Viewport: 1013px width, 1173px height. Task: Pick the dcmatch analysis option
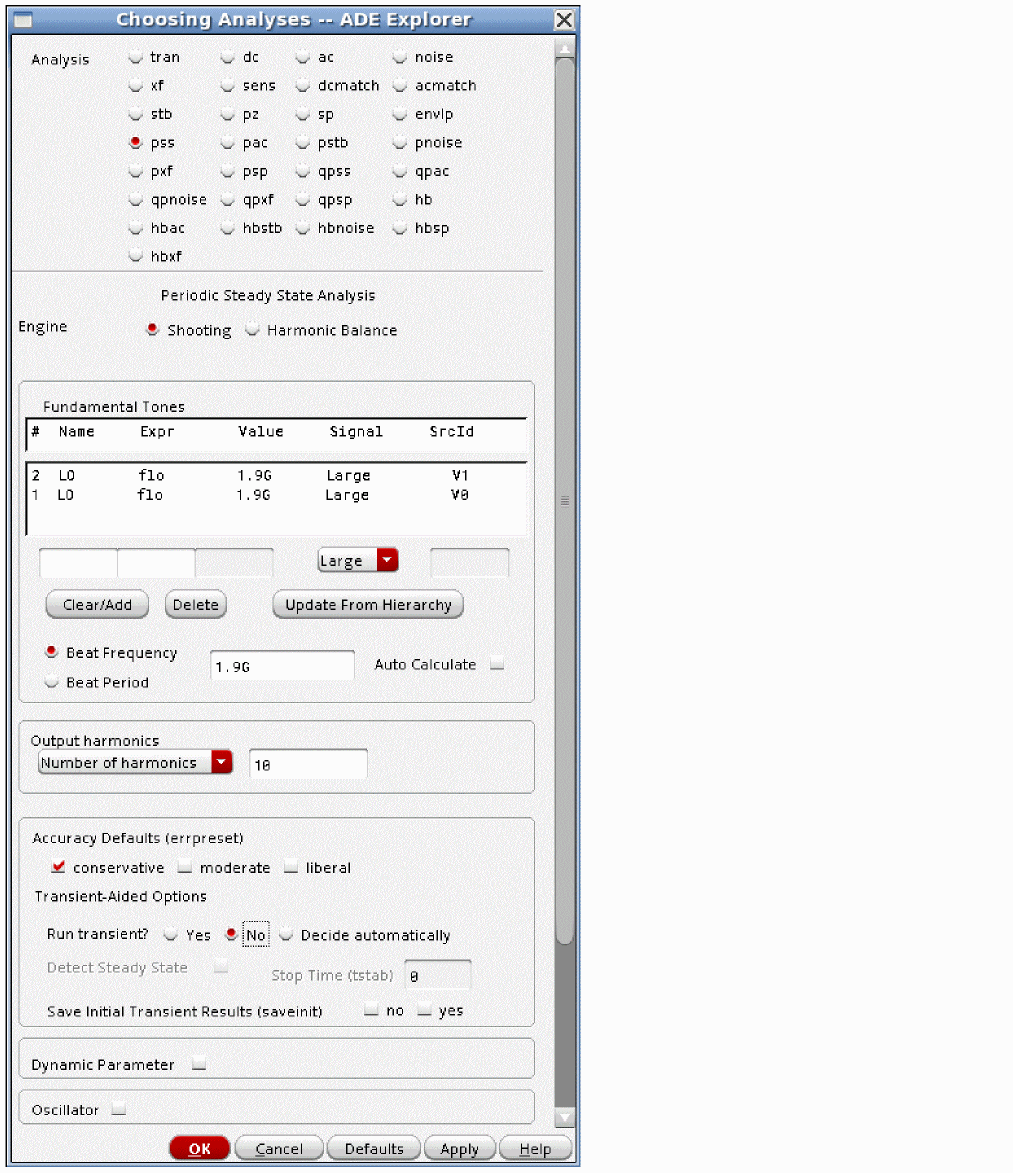tap(302, 85)
